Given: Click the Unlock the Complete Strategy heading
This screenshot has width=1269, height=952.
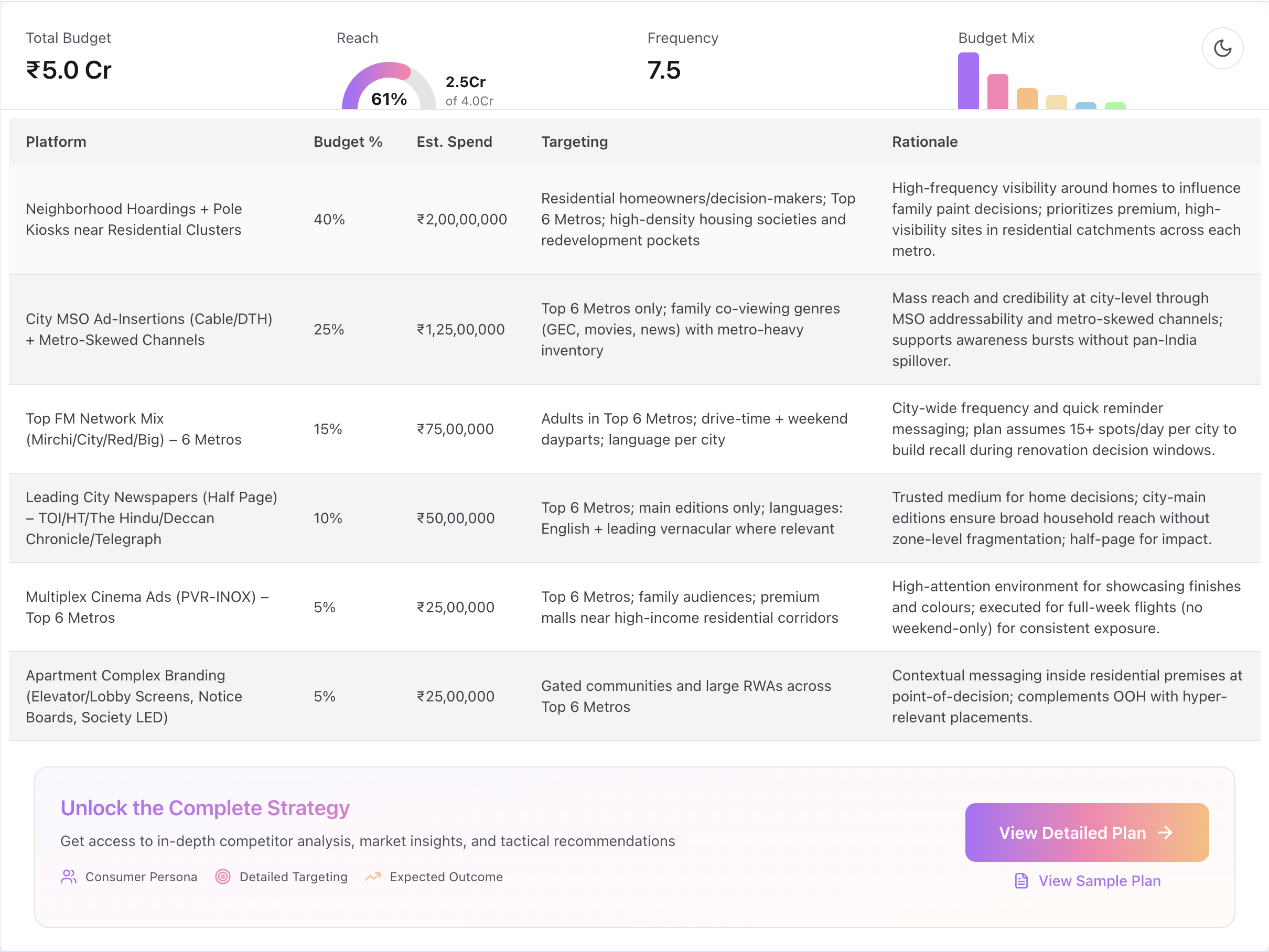Looking at the screenshot, I should tap(205, 807).
